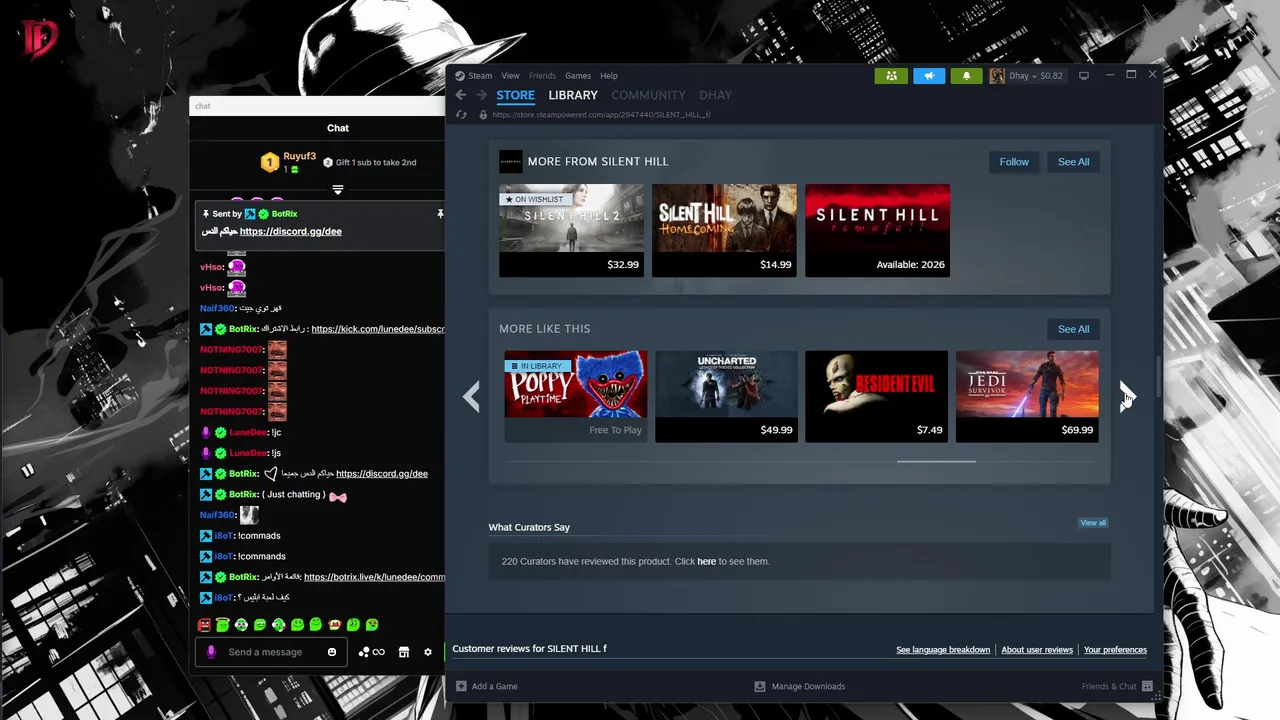Viewport: 1280px width, 720px height.
Task: Click the gold rank 1 hexagon badge
Action: point(269,162)
